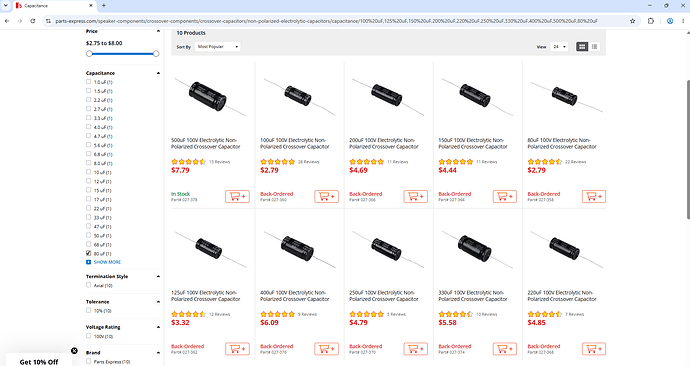Switch to list view layout
690x366 pixels.
(594, 47)
